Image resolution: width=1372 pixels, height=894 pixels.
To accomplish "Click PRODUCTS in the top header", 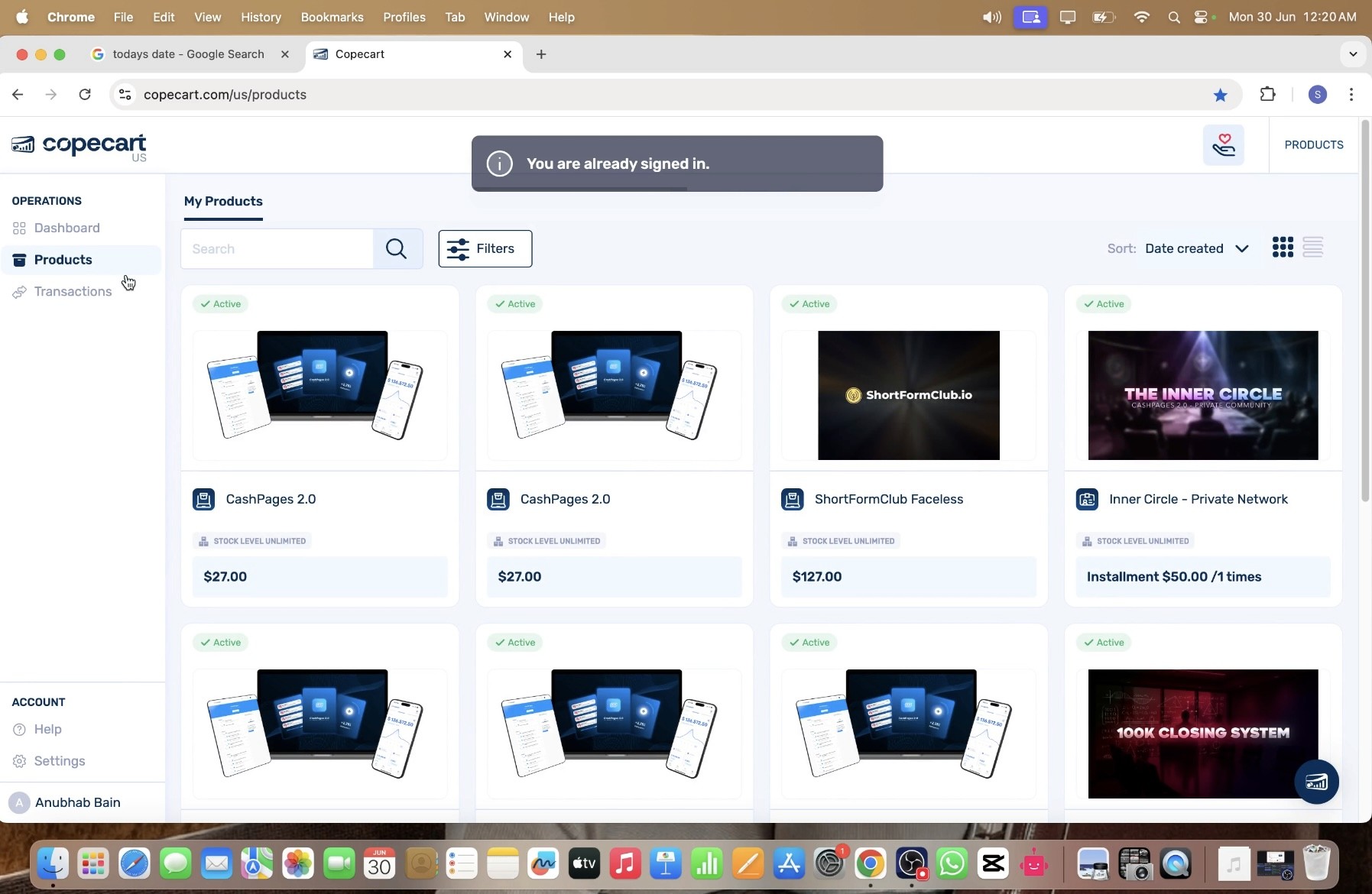I will point(1313,145).
